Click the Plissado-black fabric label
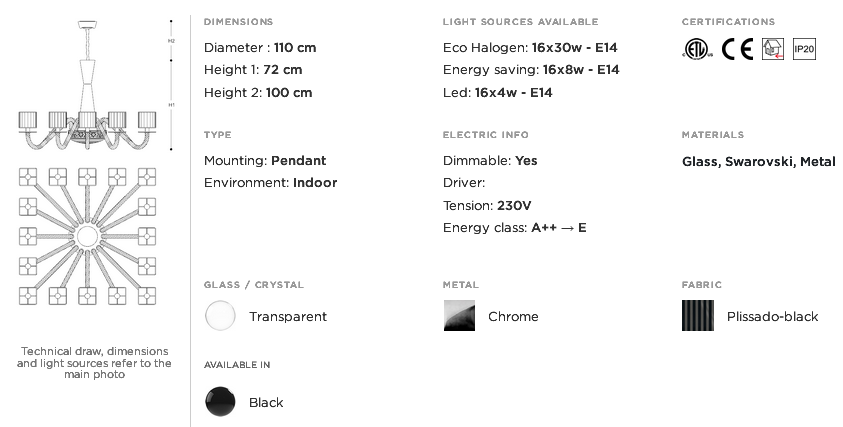 (773, 317)
